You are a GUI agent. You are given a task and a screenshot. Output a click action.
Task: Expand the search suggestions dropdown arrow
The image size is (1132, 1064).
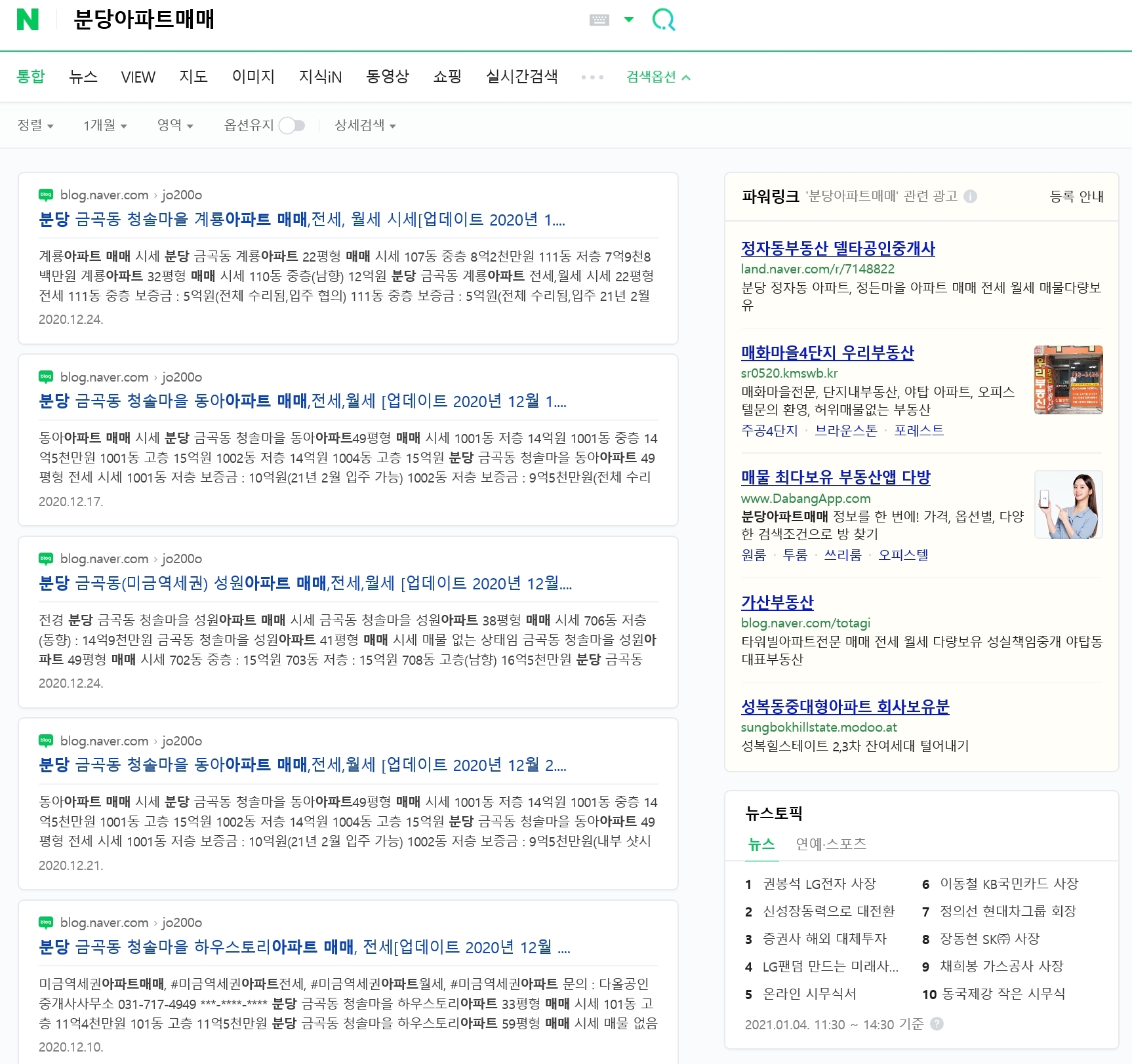click(629, 20)
